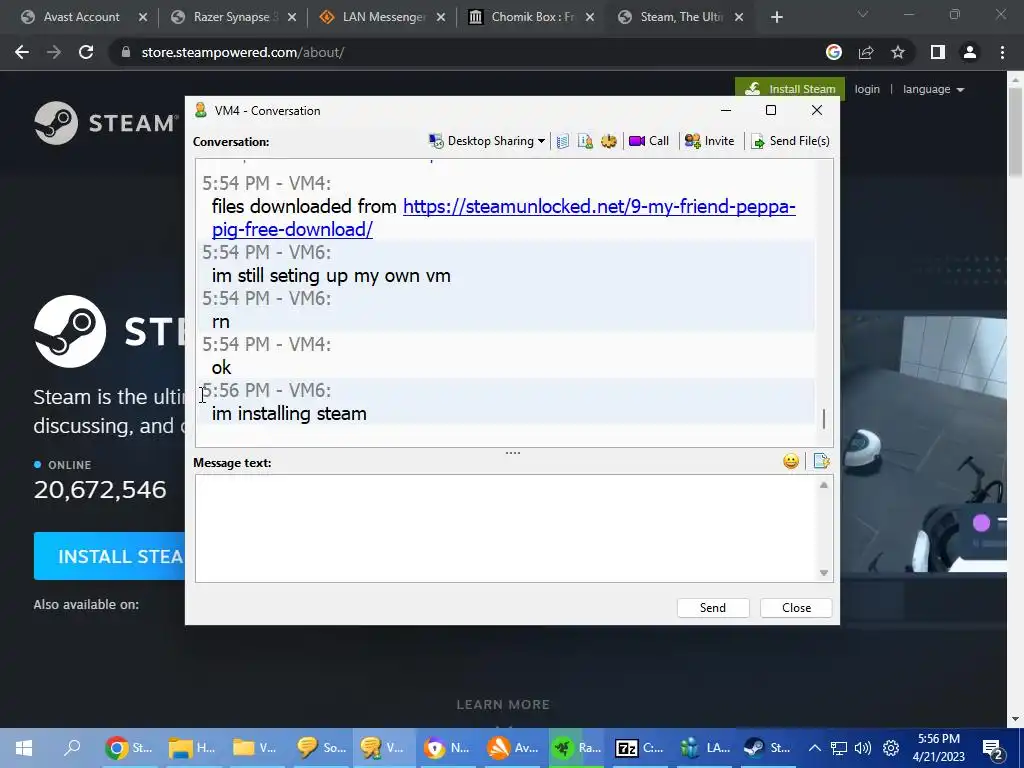Invite users to the conversation
1024x768 pixels.
[x=709, y=141]
